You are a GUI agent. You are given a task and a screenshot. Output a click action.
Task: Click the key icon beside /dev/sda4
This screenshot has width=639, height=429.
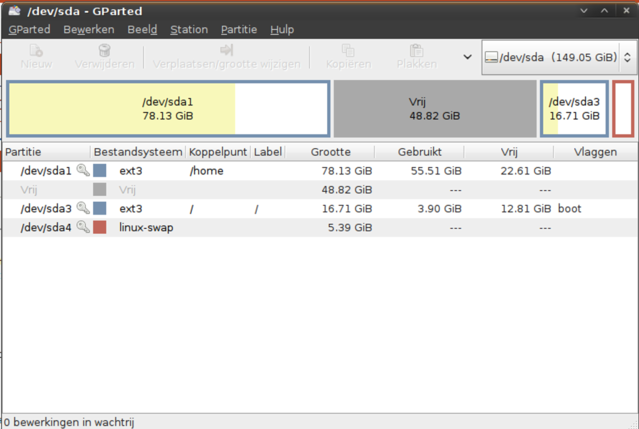(x=83, y=228)
